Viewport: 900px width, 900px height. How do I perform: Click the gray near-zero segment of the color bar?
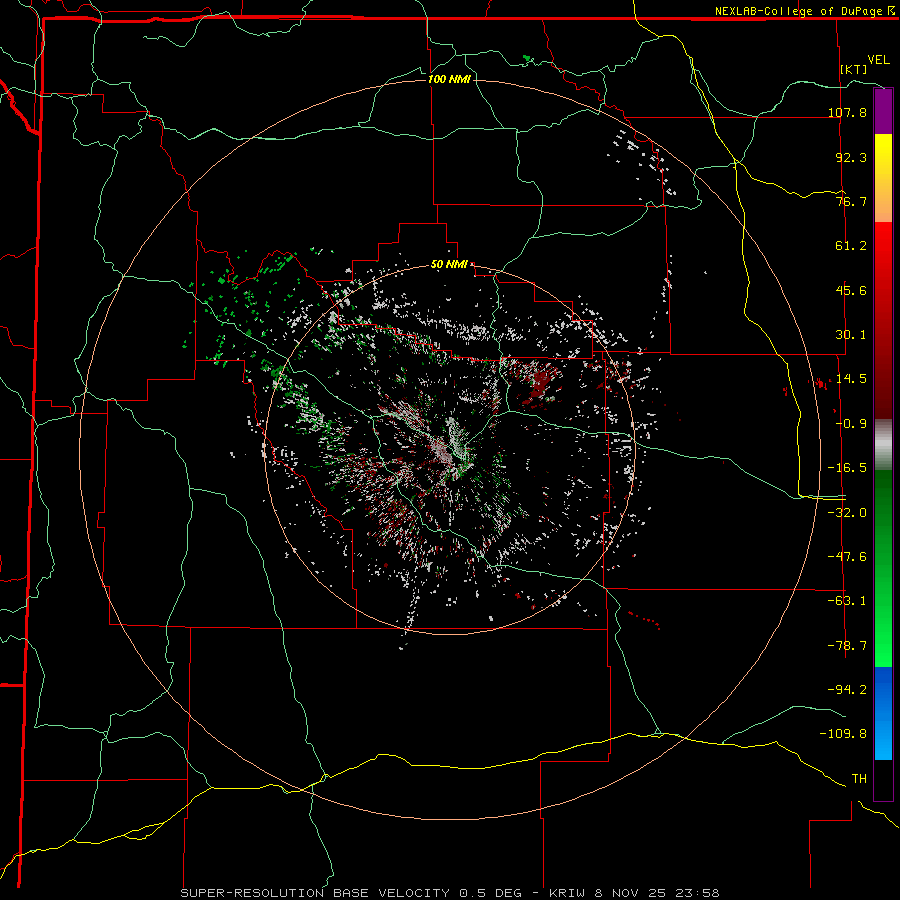pyautogui.click(x=883, y=445)
